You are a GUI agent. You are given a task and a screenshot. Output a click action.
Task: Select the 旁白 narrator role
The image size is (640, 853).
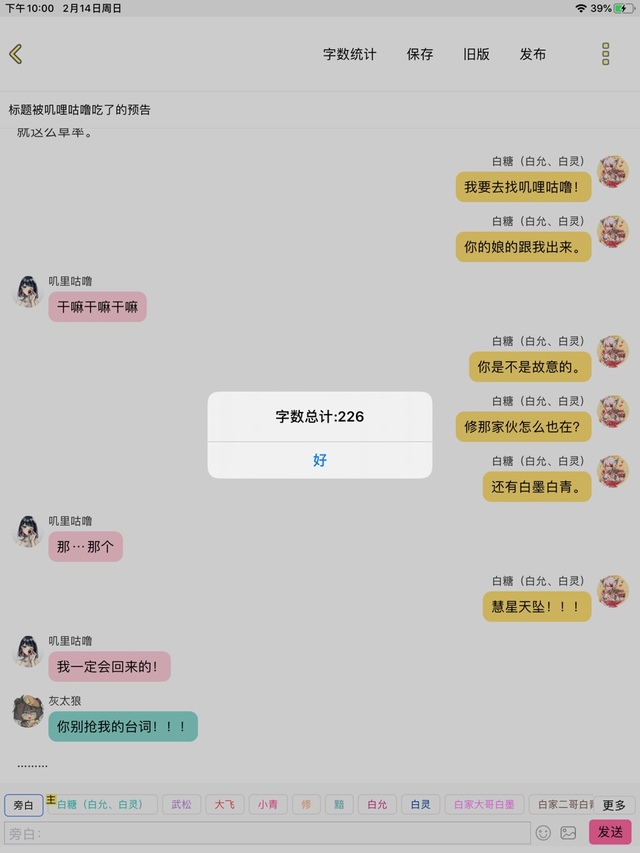click(23, 805)
